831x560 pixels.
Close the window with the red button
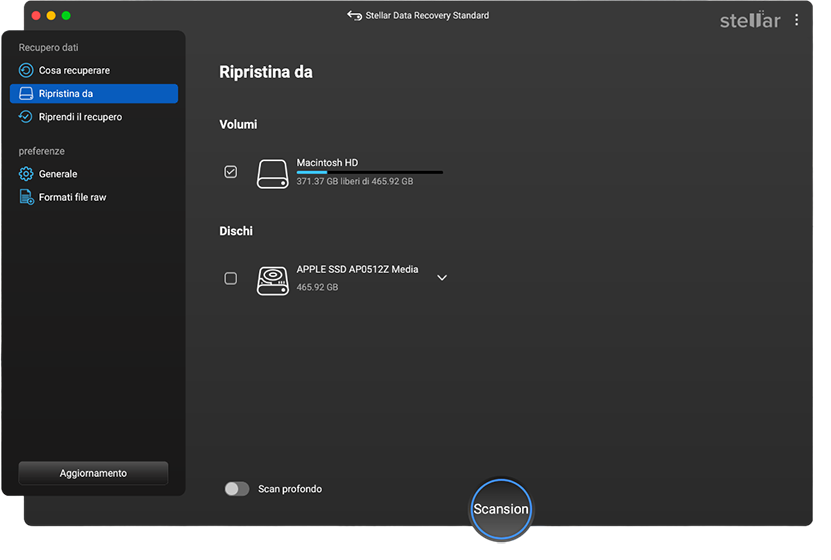36,15
